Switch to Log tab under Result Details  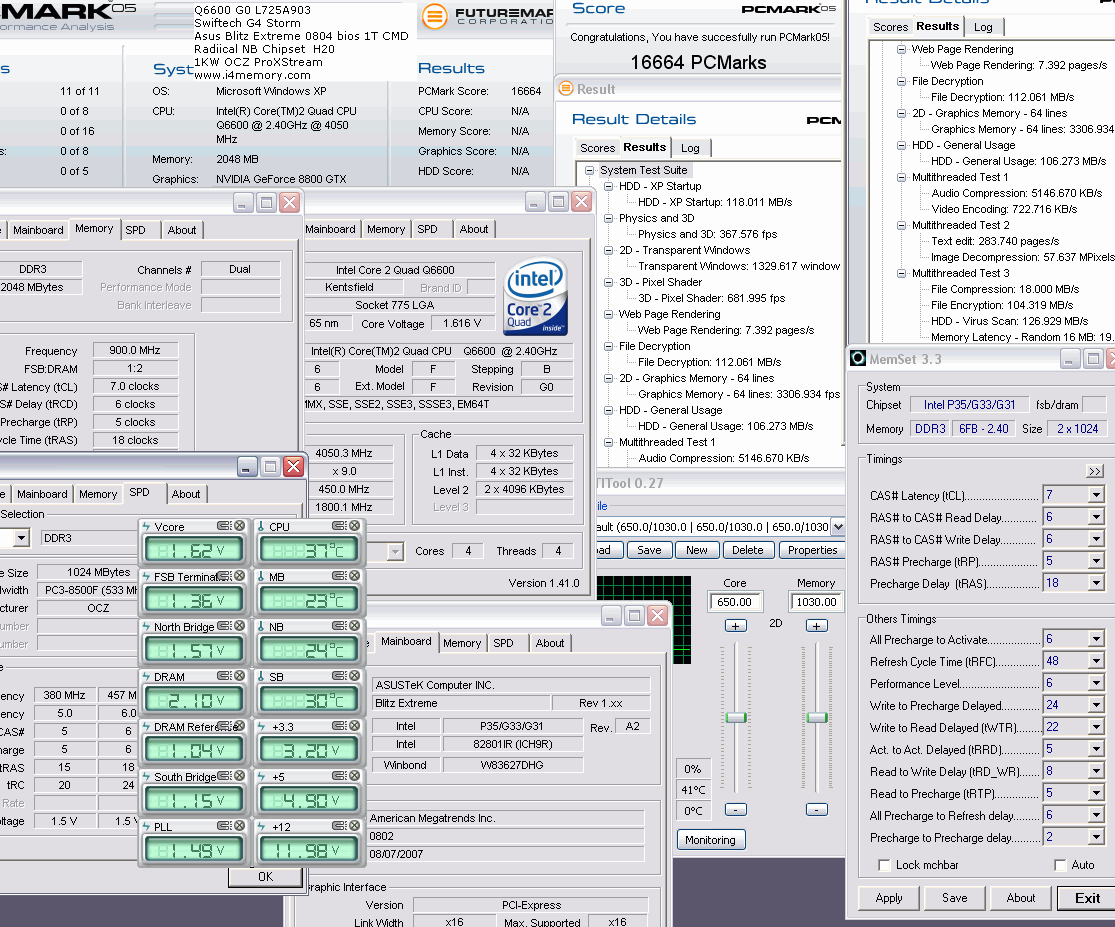coord(690,148)
